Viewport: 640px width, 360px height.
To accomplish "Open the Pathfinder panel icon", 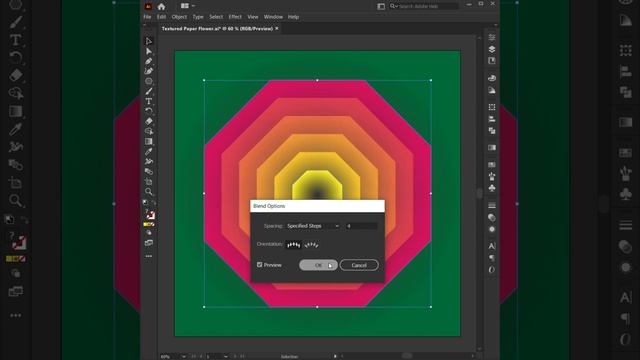I will (492, 131).
